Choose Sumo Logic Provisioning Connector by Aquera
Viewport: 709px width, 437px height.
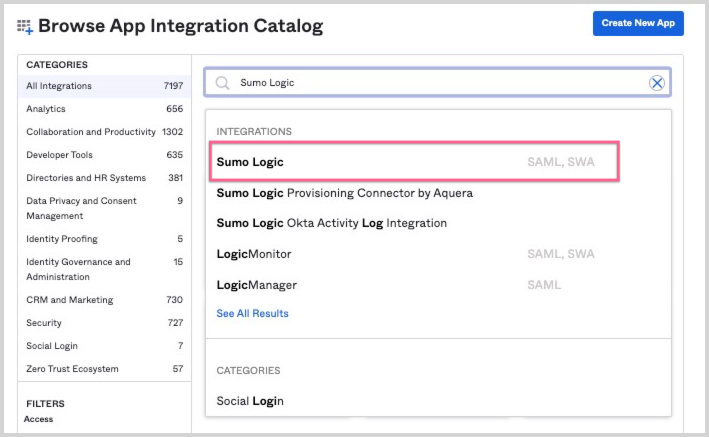click(x=344, y=192)
